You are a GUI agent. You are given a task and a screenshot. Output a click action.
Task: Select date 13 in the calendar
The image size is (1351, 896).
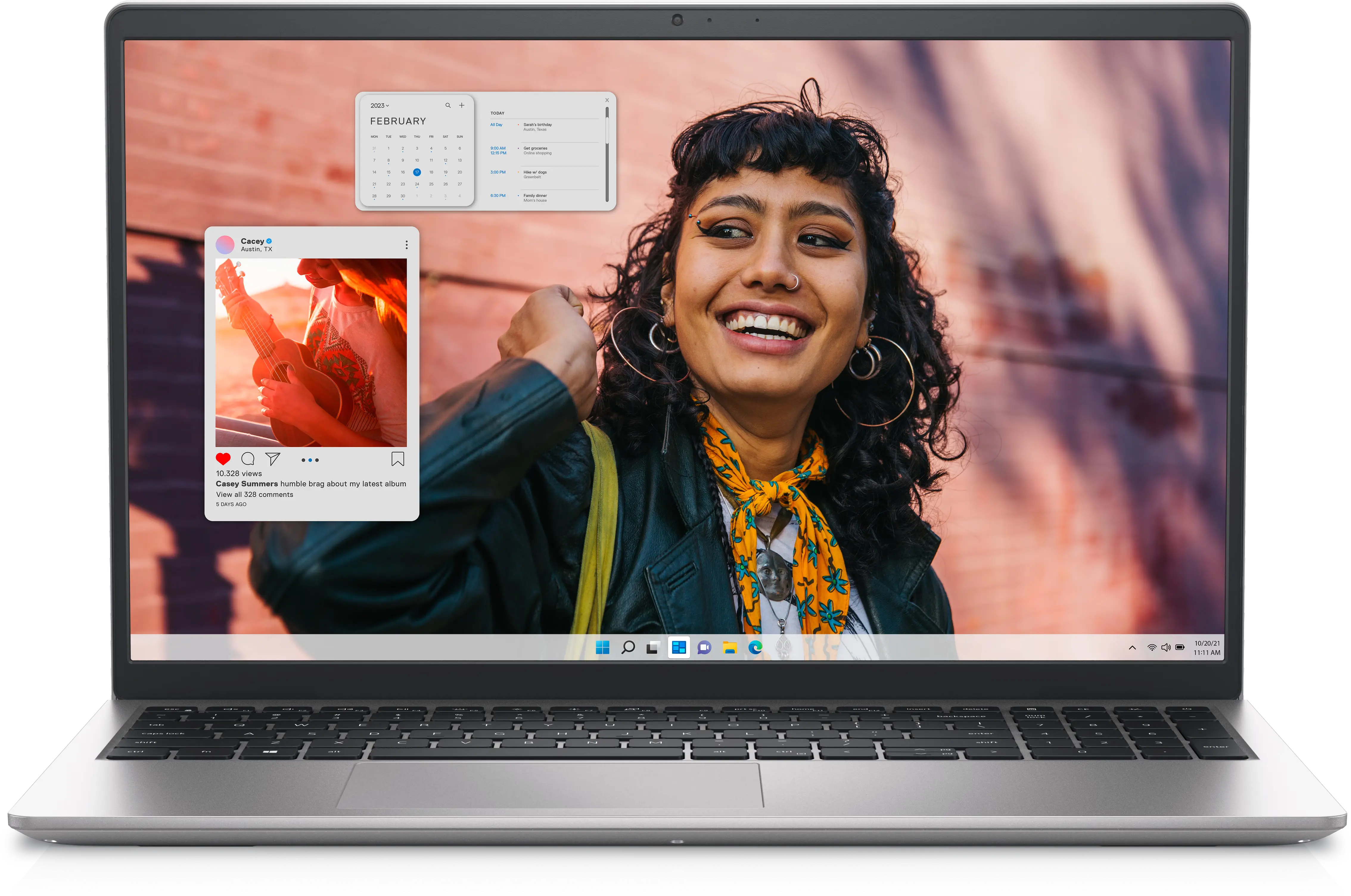click(460, 160)
